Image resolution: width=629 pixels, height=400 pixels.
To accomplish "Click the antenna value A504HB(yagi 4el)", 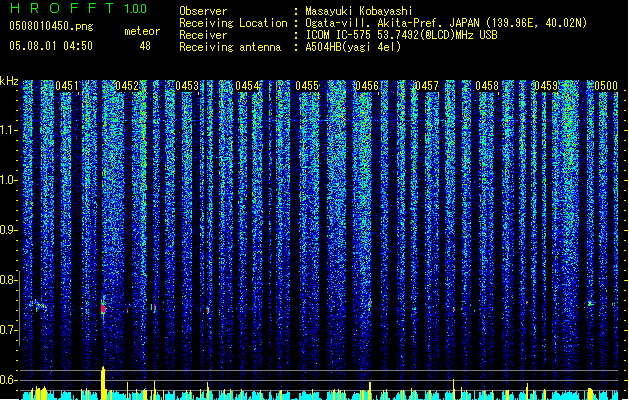I will 353,47.
